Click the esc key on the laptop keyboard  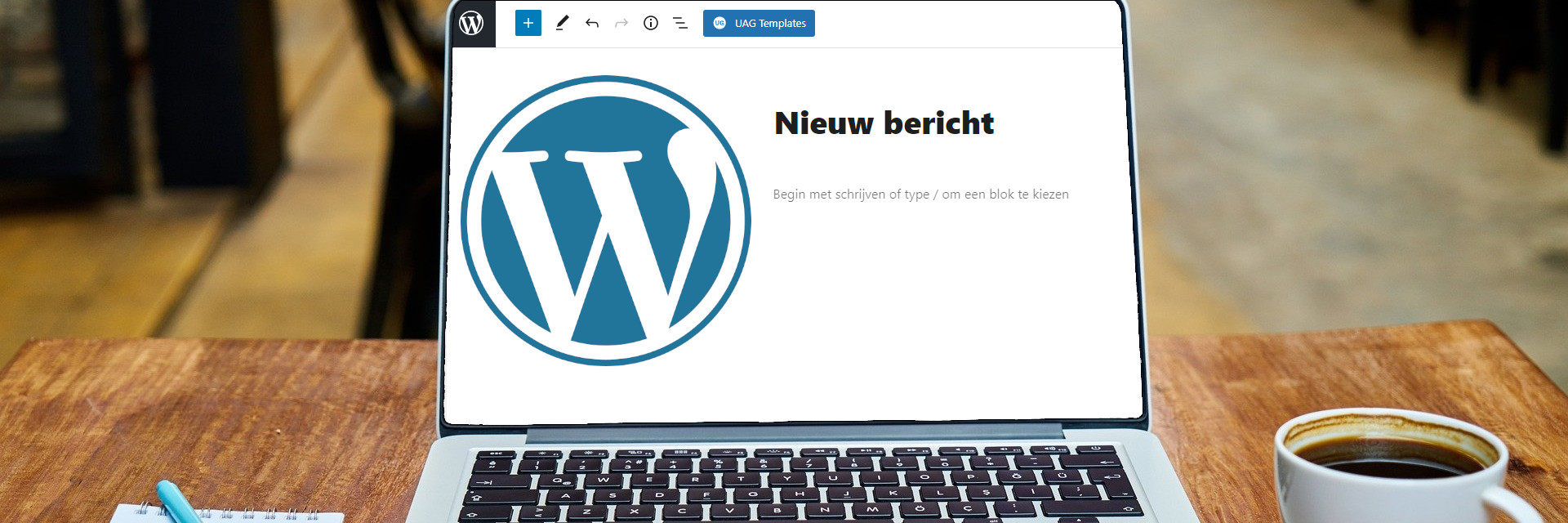pos(497,454)
